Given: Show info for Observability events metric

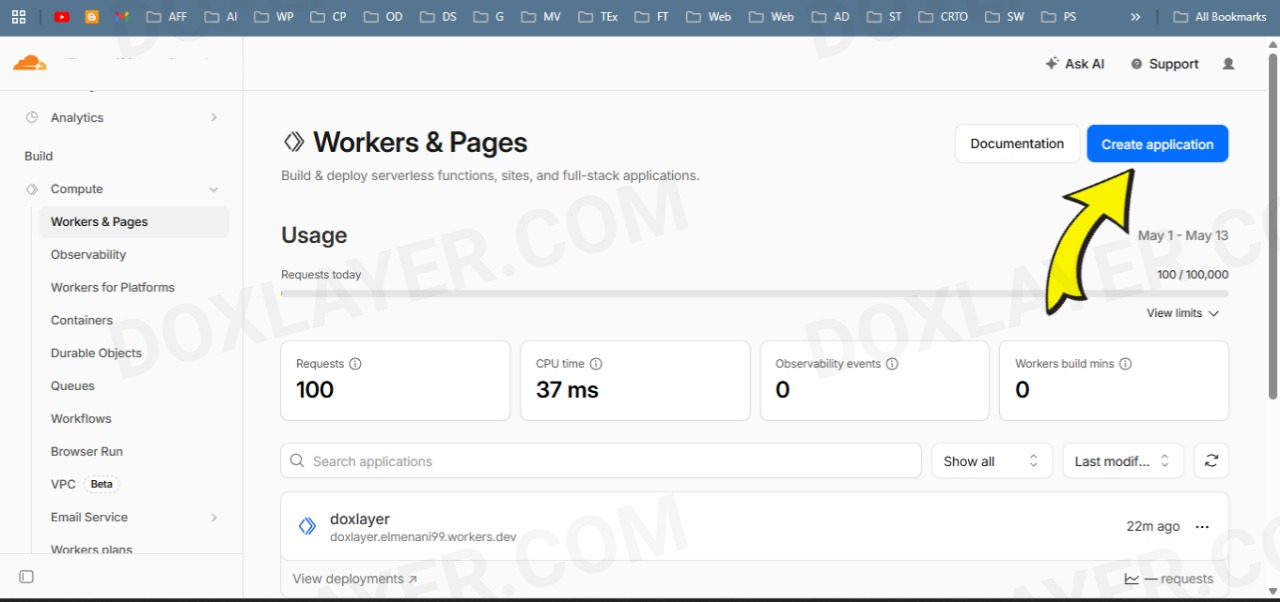Looking at the screenshot, I should coord(892,364).
